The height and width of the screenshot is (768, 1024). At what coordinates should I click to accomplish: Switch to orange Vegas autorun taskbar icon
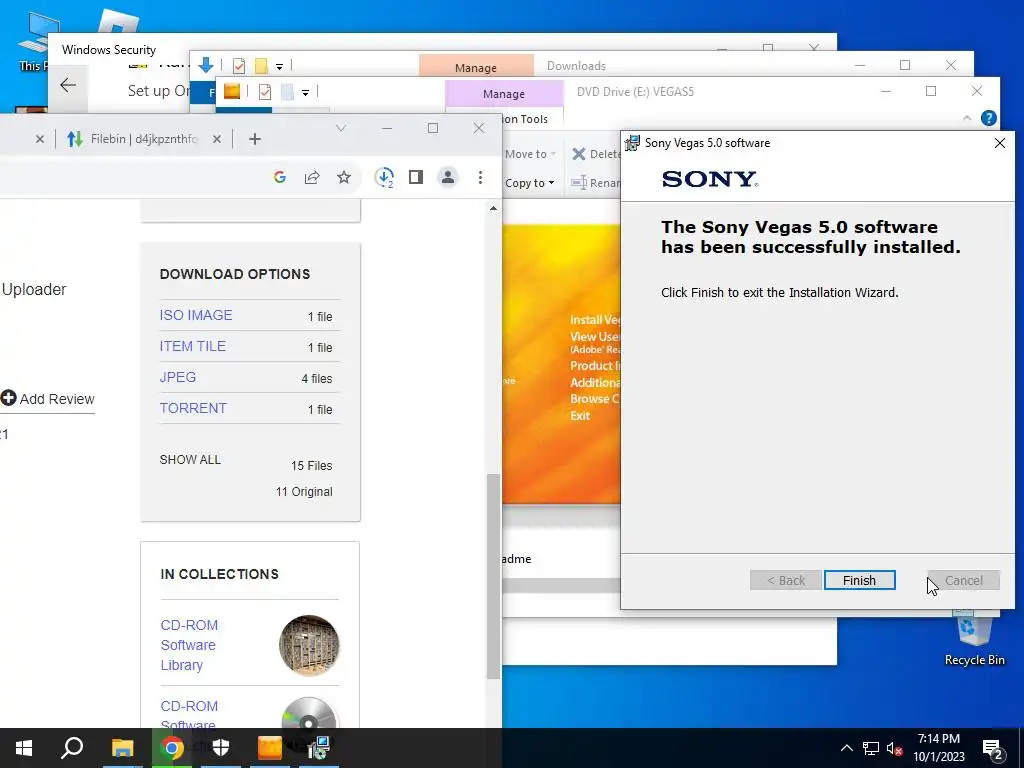click(x=270, y=748)
